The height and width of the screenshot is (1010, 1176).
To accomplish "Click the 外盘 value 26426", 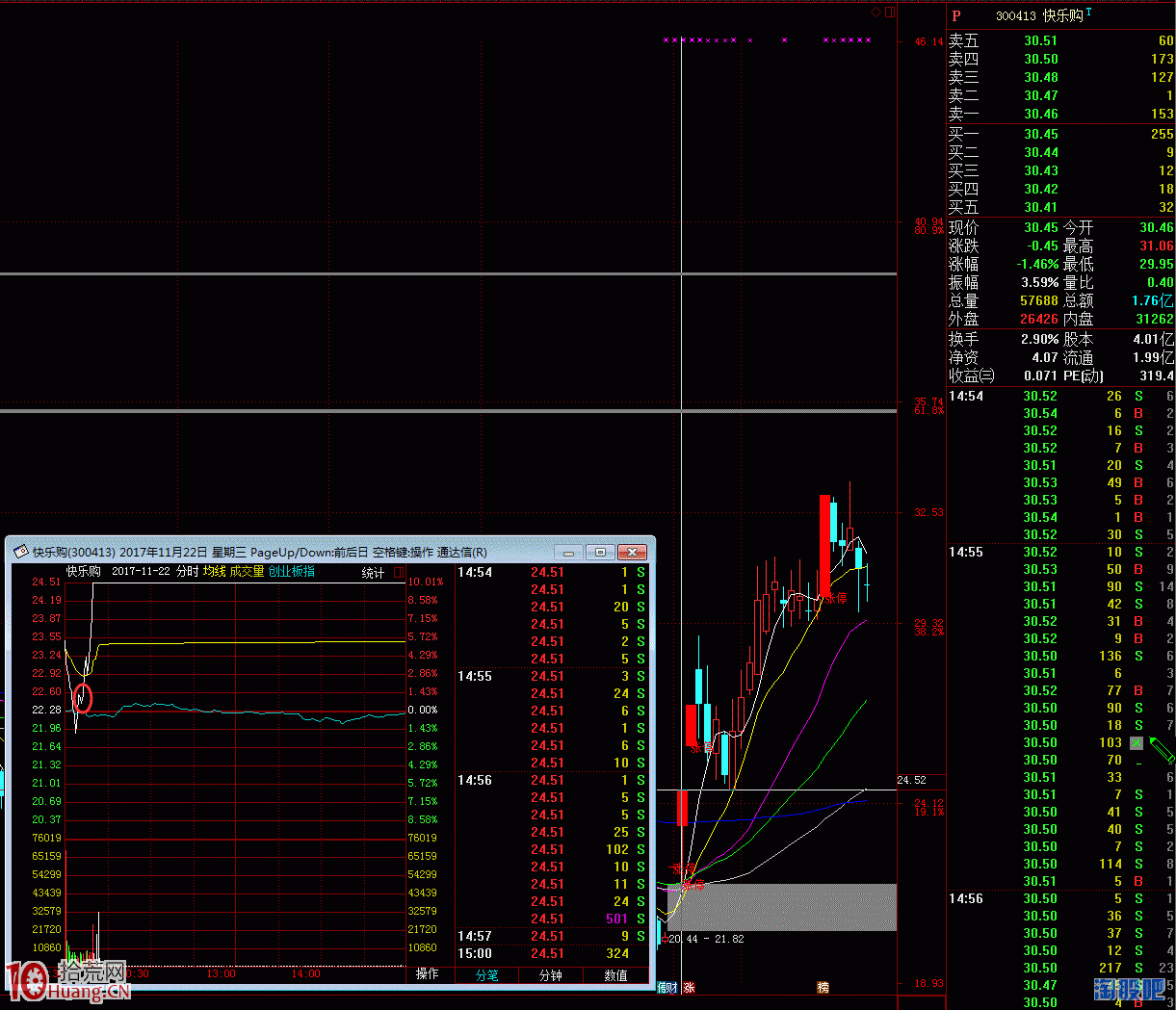I will click(x=1039, y=319).
